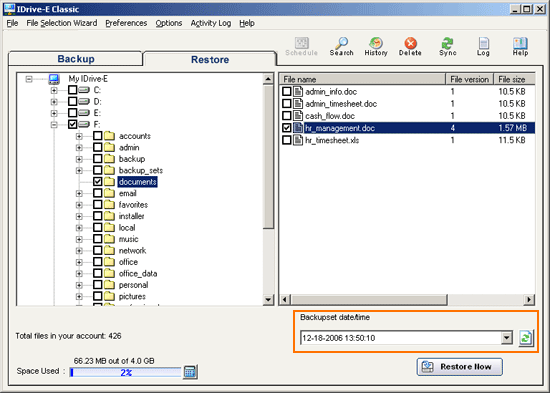
Task: Check the hr_timesheet.xls checkbox
Action: pyautogui.click(x=287, y=140)
